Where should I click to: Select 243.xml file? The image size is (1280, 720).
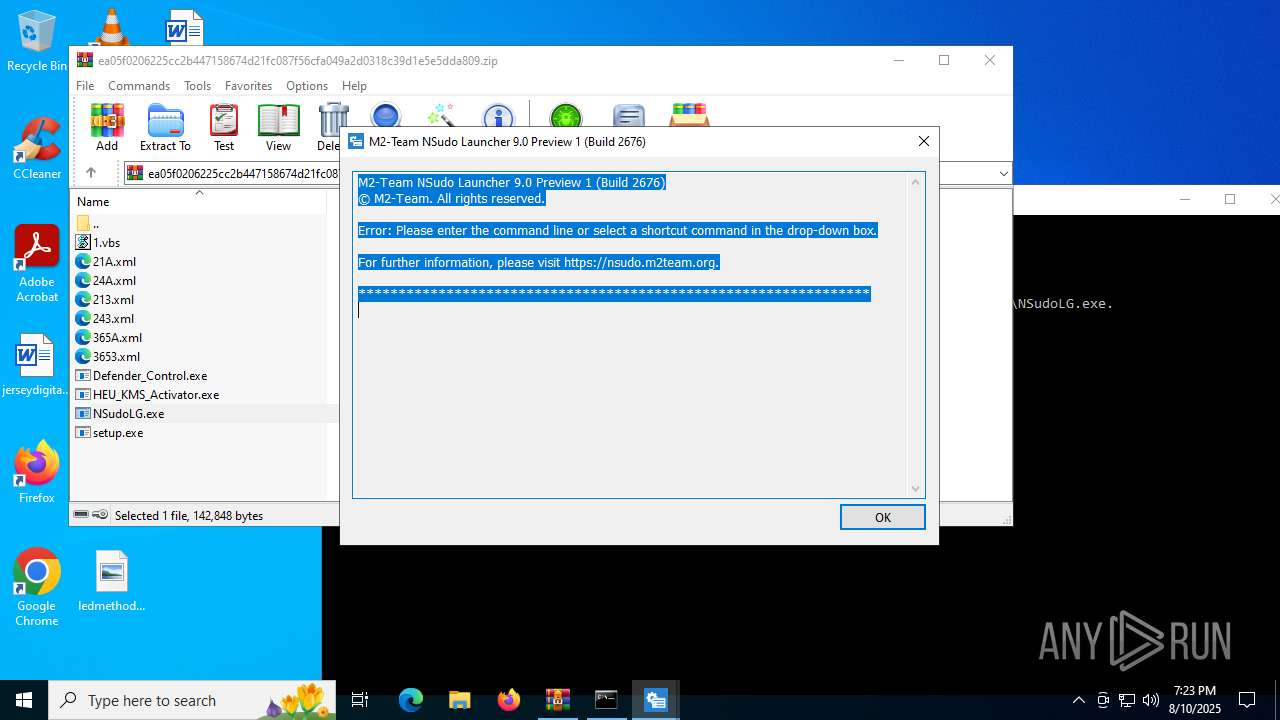coord(113,319)
